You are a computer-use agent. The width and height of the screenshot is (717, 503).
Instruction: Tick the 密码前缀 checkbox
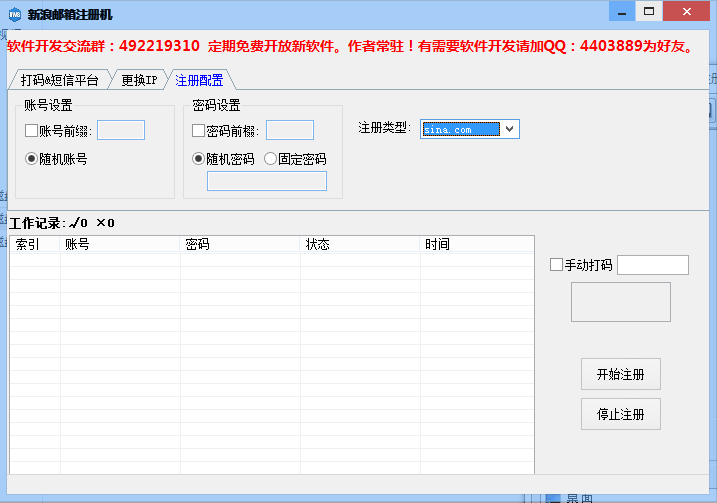click(x=198, y=131)
